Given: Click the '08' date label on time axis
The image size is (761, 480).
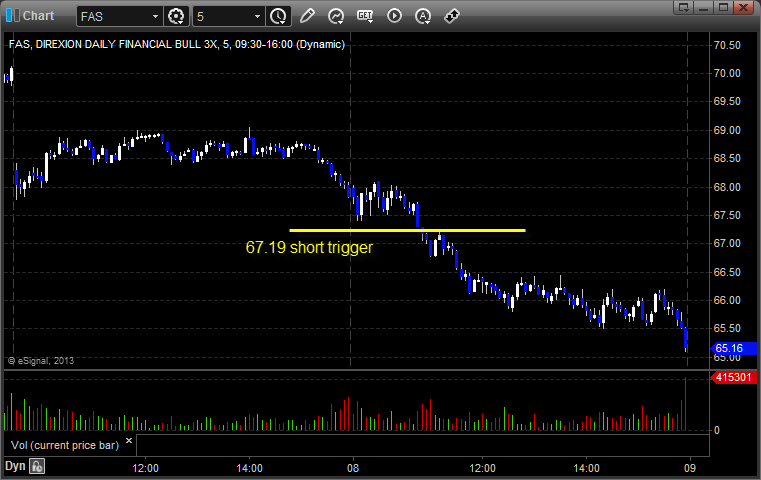Looking at the screenshot, I should pos(353,468).
